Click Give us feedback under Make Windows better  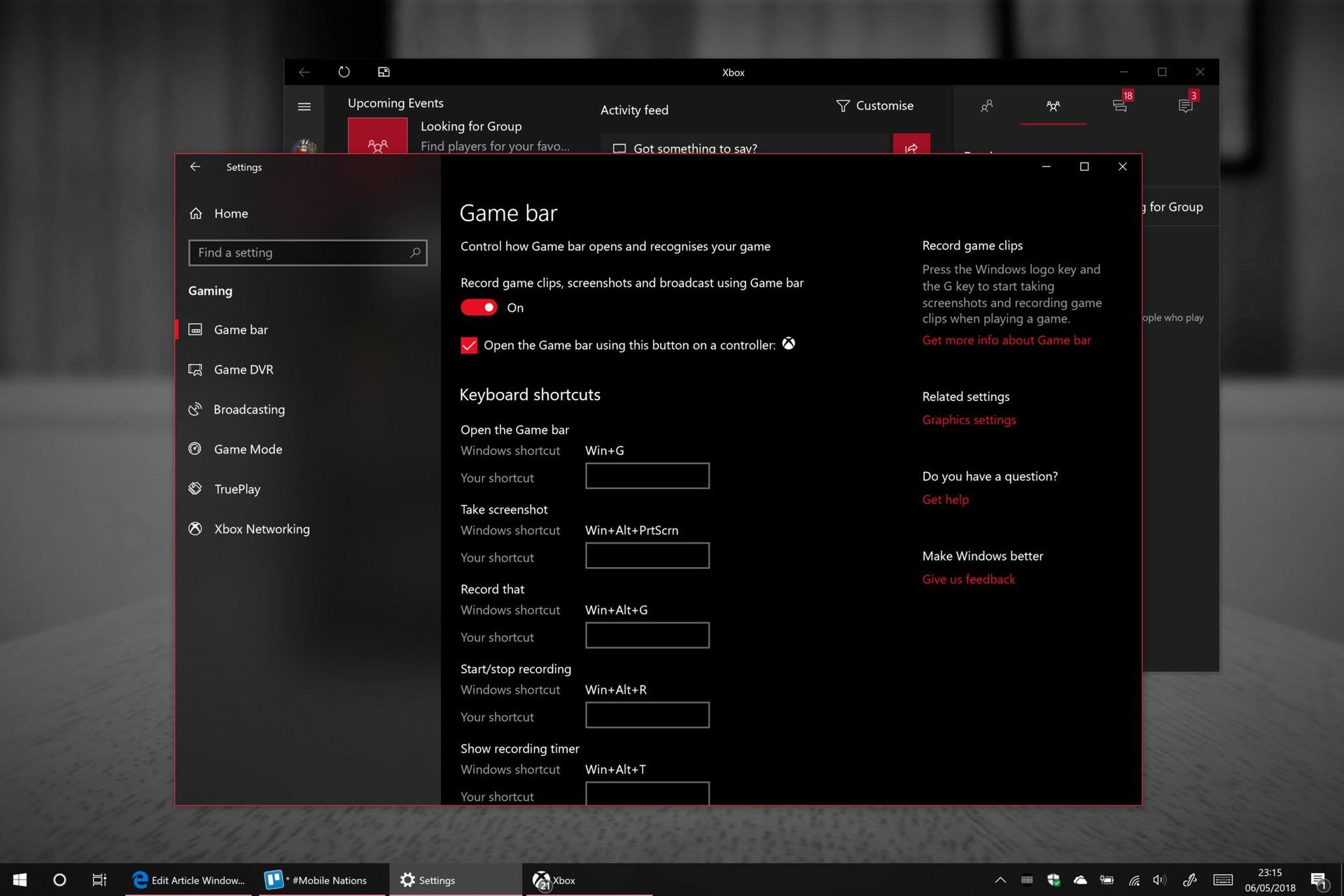[x=967, y=578]
